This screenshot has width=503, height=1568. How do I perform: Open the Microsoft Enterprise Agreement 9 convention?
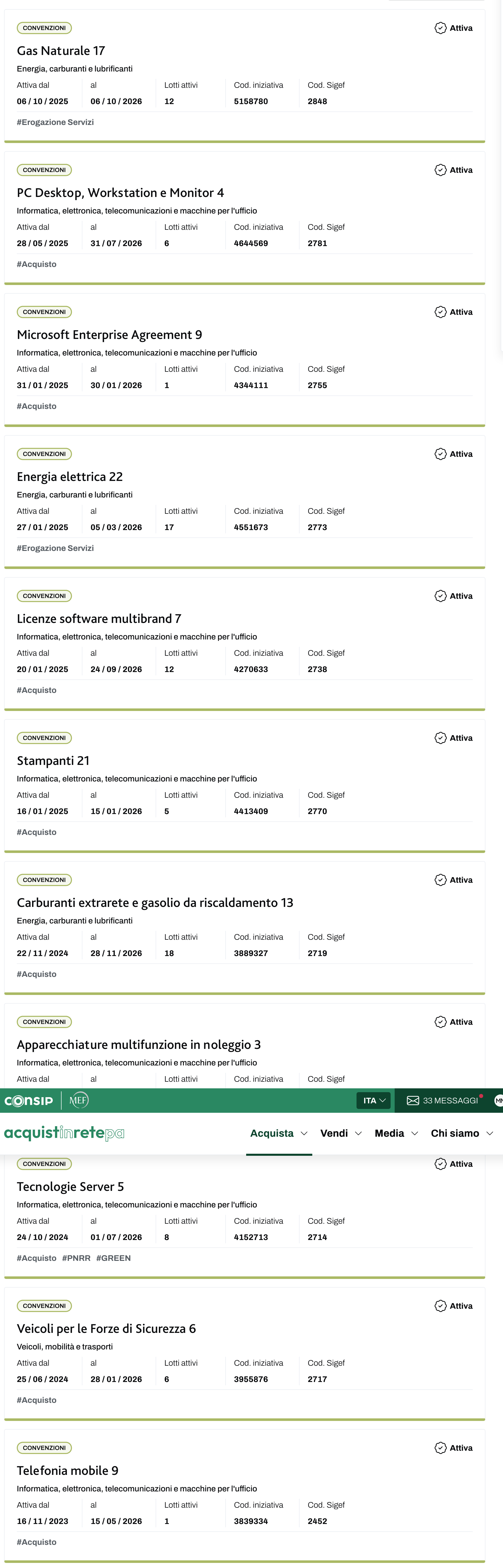pyautogui.click(x=110, y=335)
